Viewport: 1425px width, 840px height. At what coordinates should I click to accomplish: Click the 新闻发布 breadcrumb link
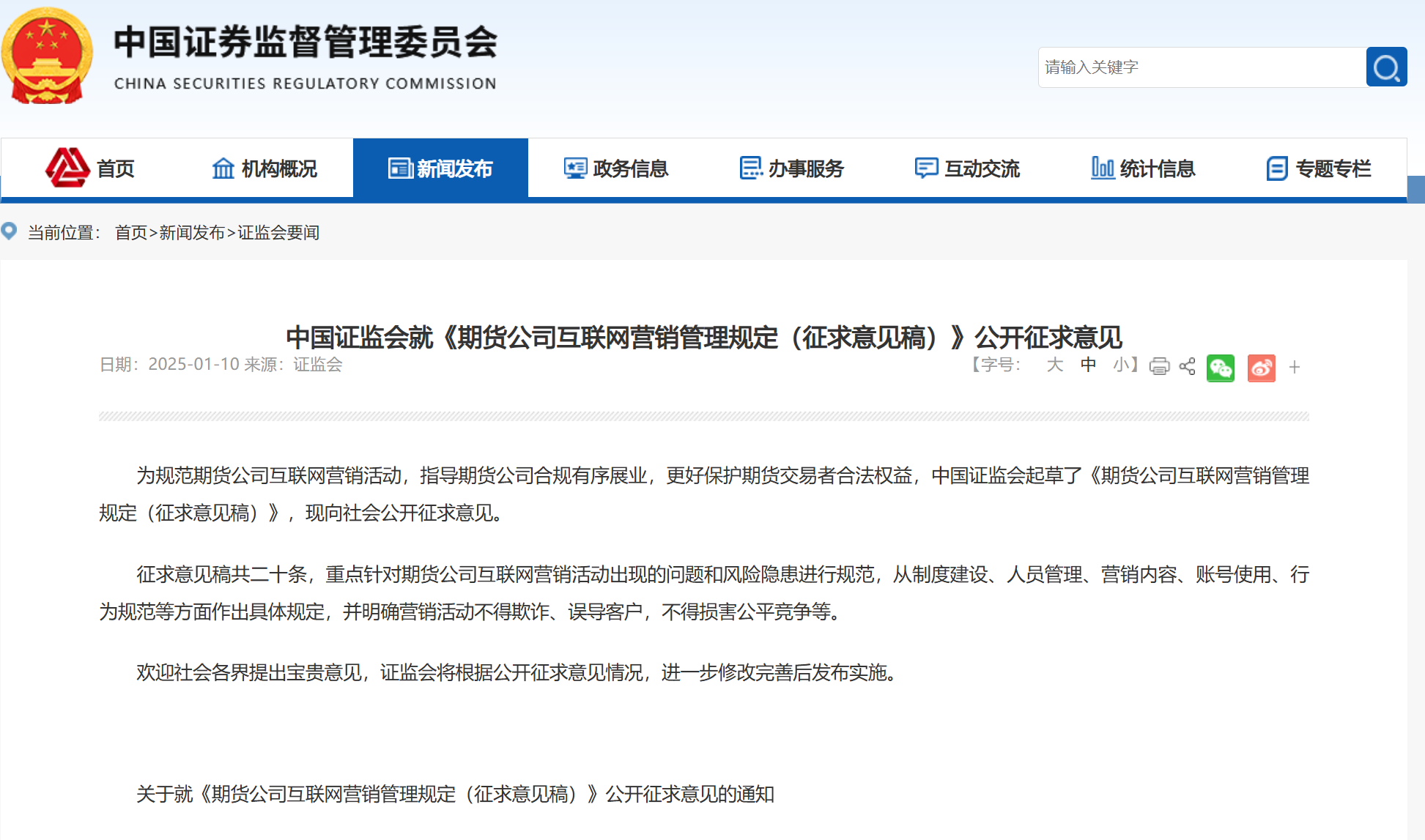(x=192, y=233)
